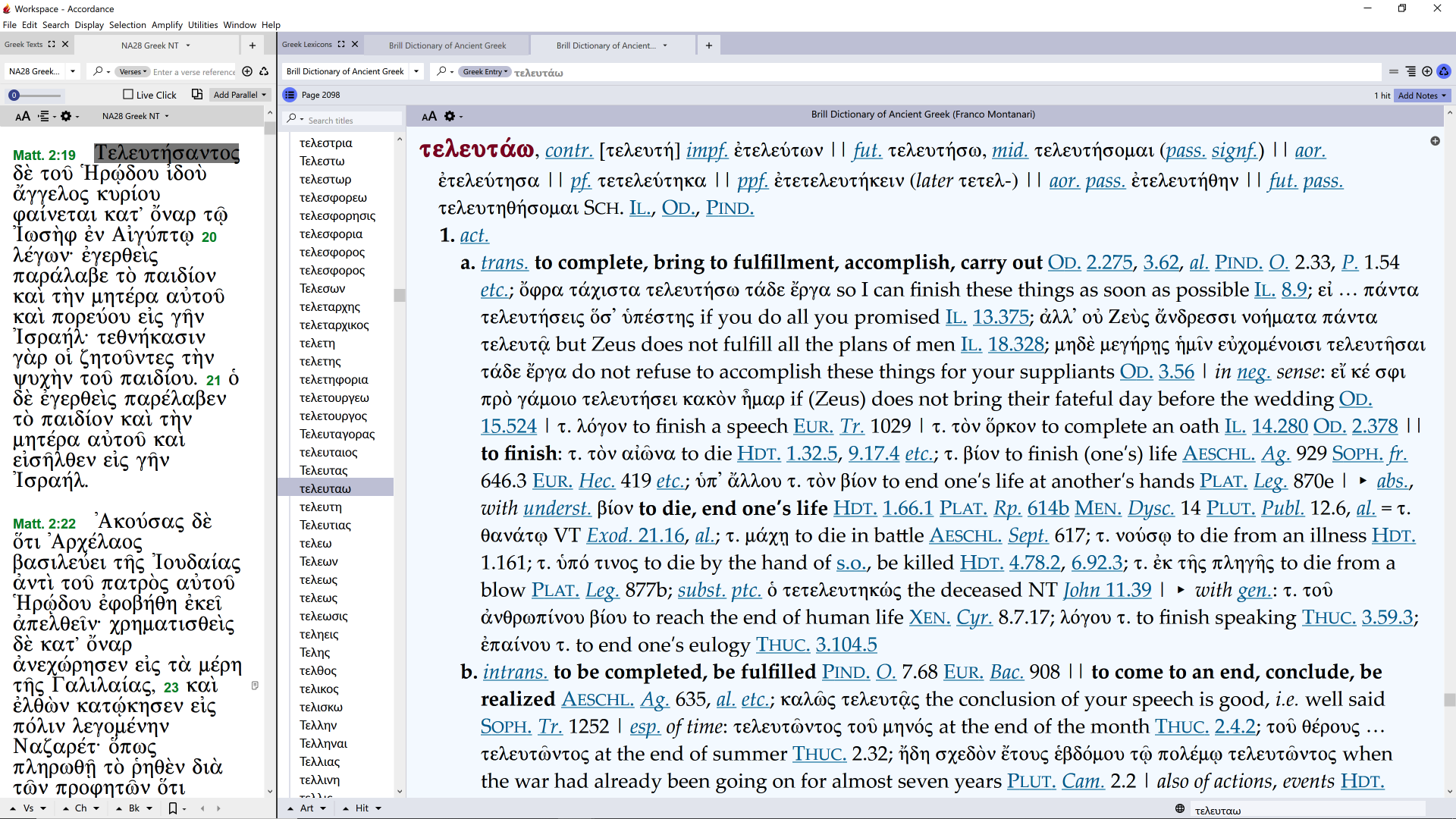Click the gear settings icon in NA28 pane
The width and height of the screenshot is (1456, 819).
click(x=66, y=116)
